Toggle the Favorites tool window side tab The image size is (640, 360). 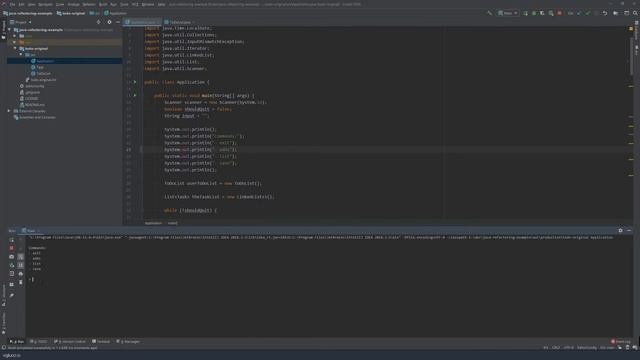click(x=4, y=323)
